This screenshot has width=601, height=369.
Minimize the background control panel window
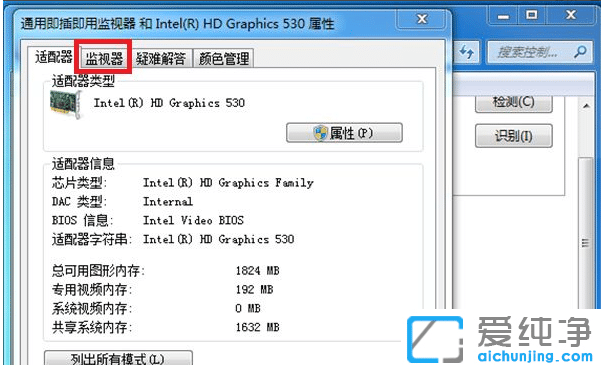coord(503,16)
